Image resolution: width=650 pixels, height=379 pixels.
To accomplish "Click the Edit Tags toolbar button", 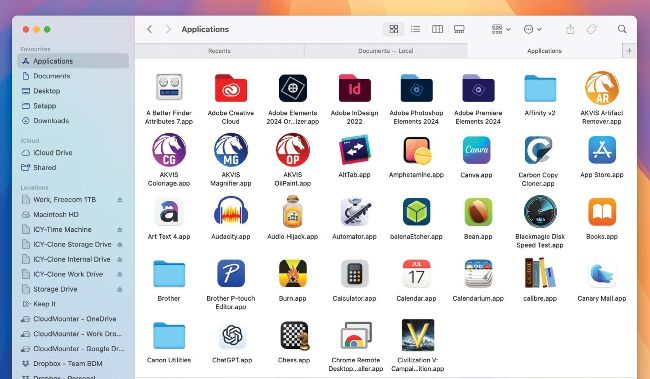I will pyautogui.click(x=592, y=29).
